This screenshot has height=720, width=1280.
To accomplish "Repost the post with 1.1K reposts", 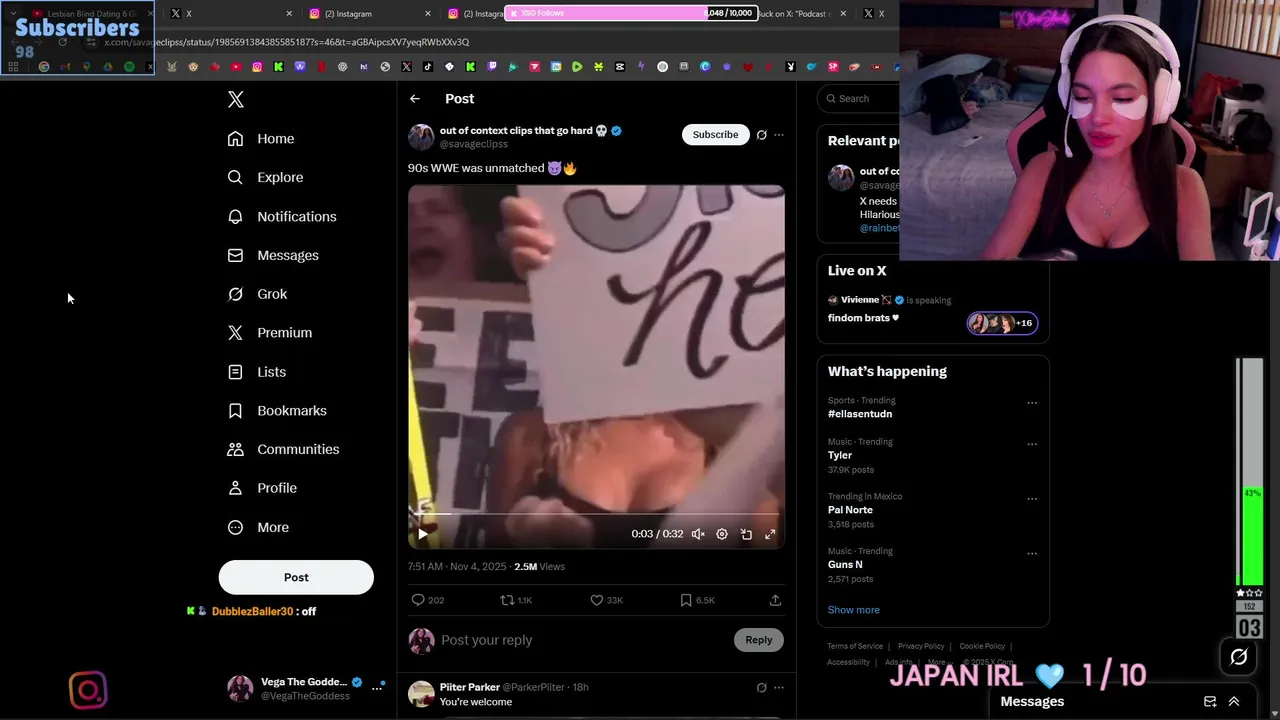I will (x=516, y=600).
